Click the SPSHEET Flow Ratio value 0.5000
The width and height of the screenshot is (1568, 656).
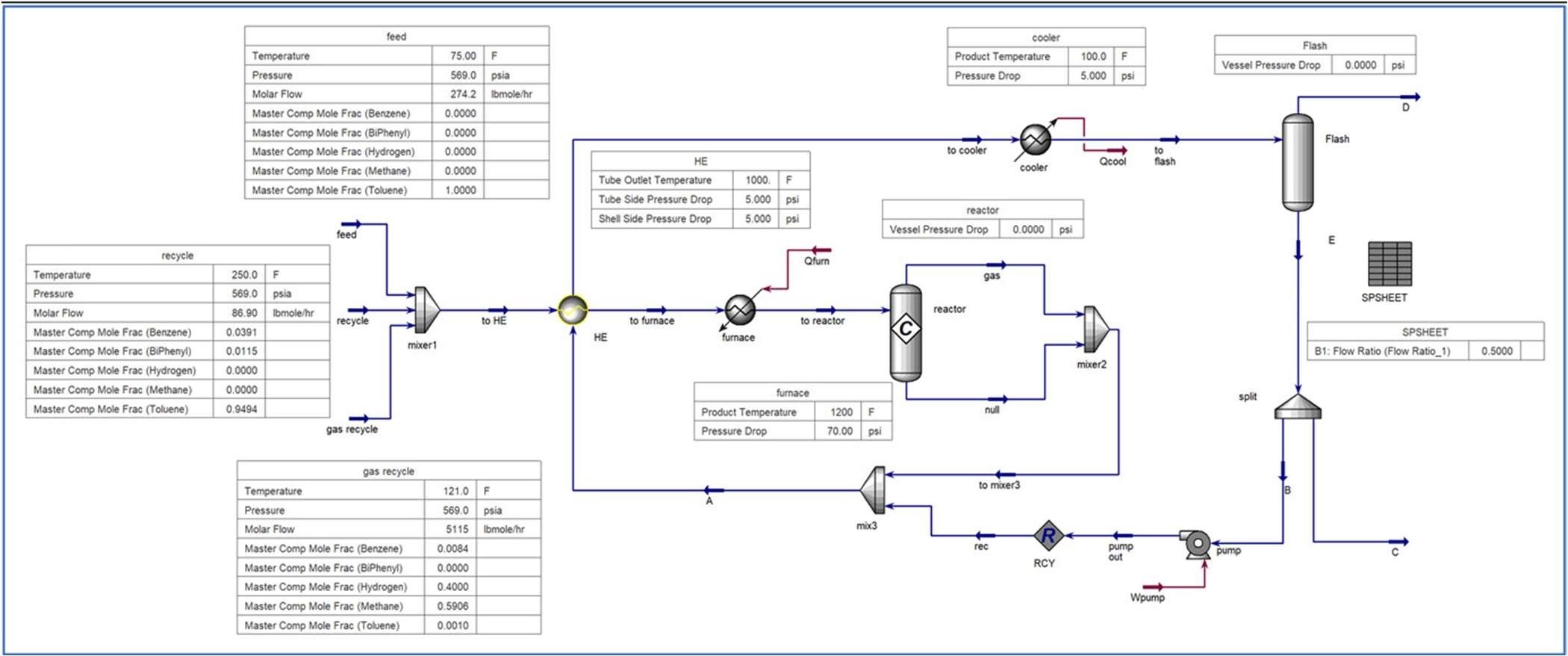click(x=1496, y=351)
